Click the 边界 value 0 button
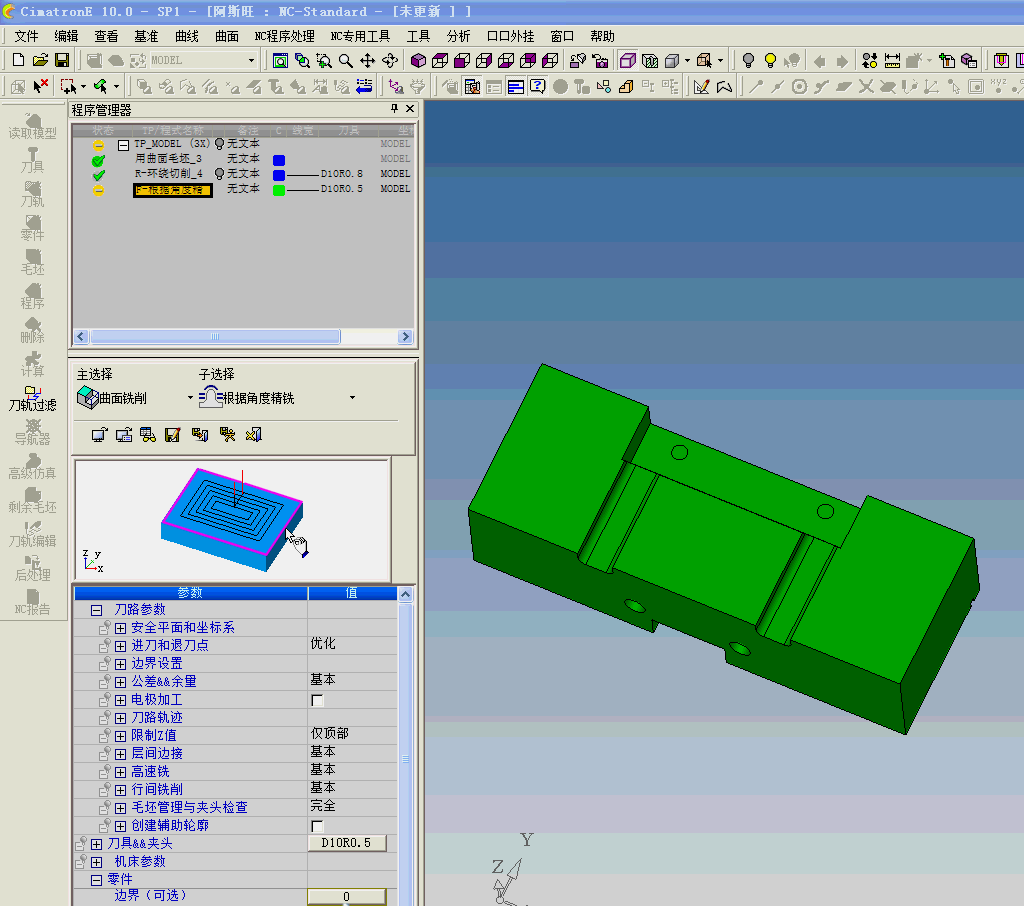 click(x=347, y=897)
